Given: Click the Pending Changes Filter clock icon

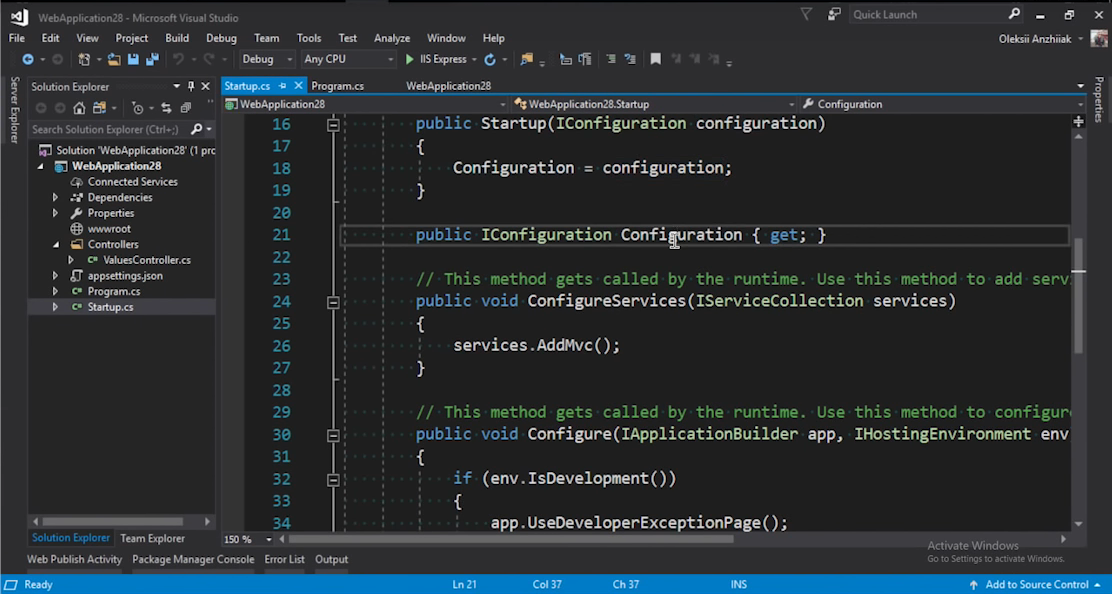Looking at the screenshot, I should pos(138,108).
